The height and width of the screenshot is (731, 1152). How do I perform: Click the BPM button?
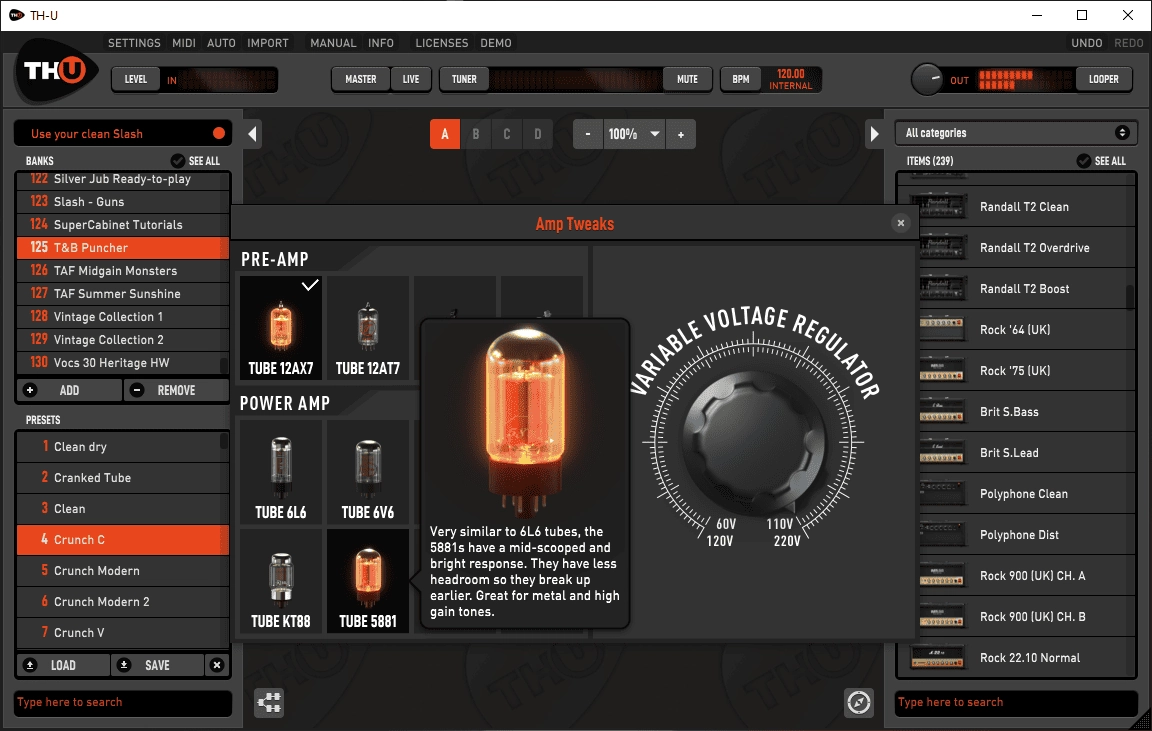point(741,79)
